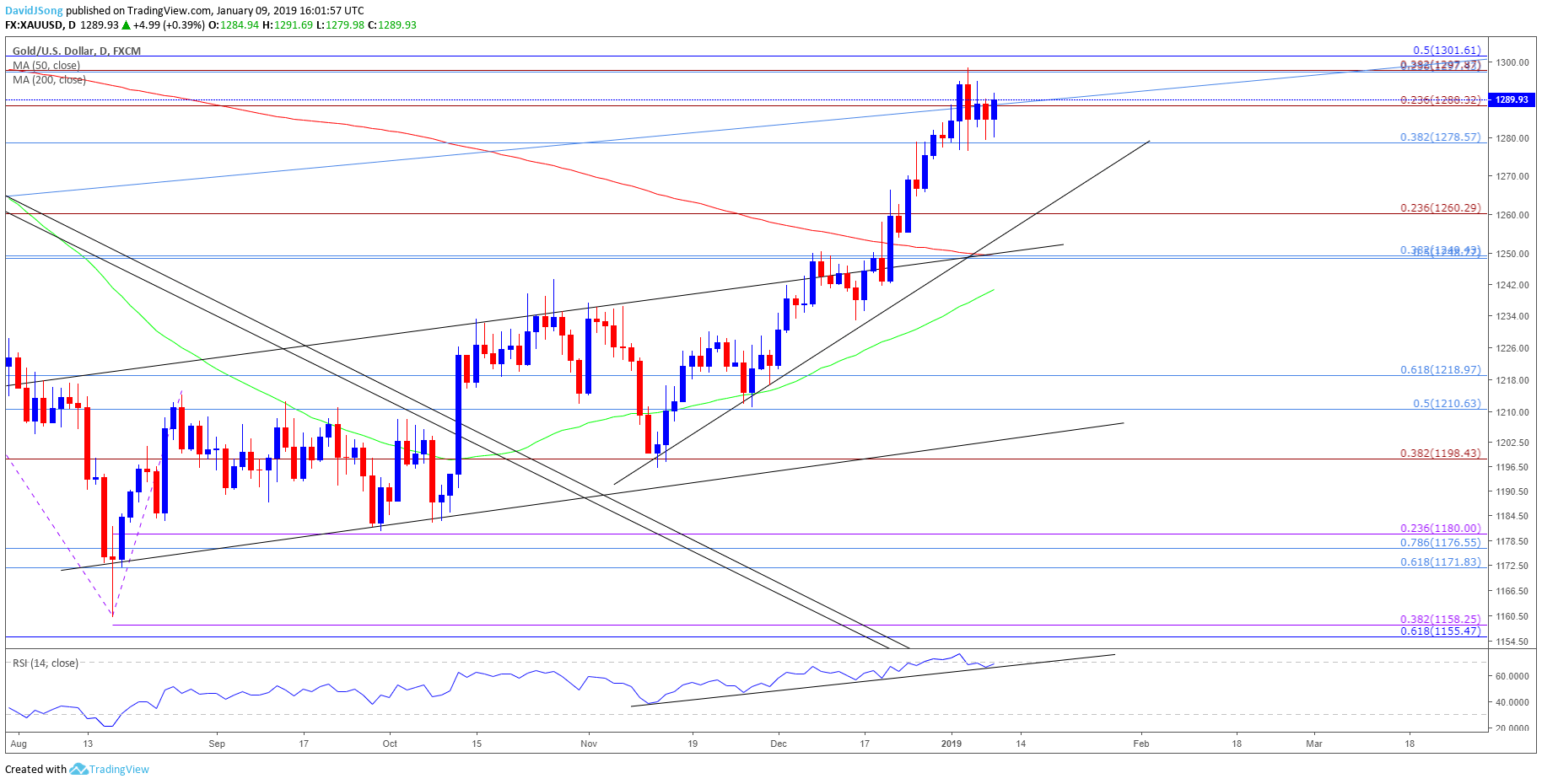Click the current price tag 1289.93
1542x784 pixels.
tap(1512, 99)
